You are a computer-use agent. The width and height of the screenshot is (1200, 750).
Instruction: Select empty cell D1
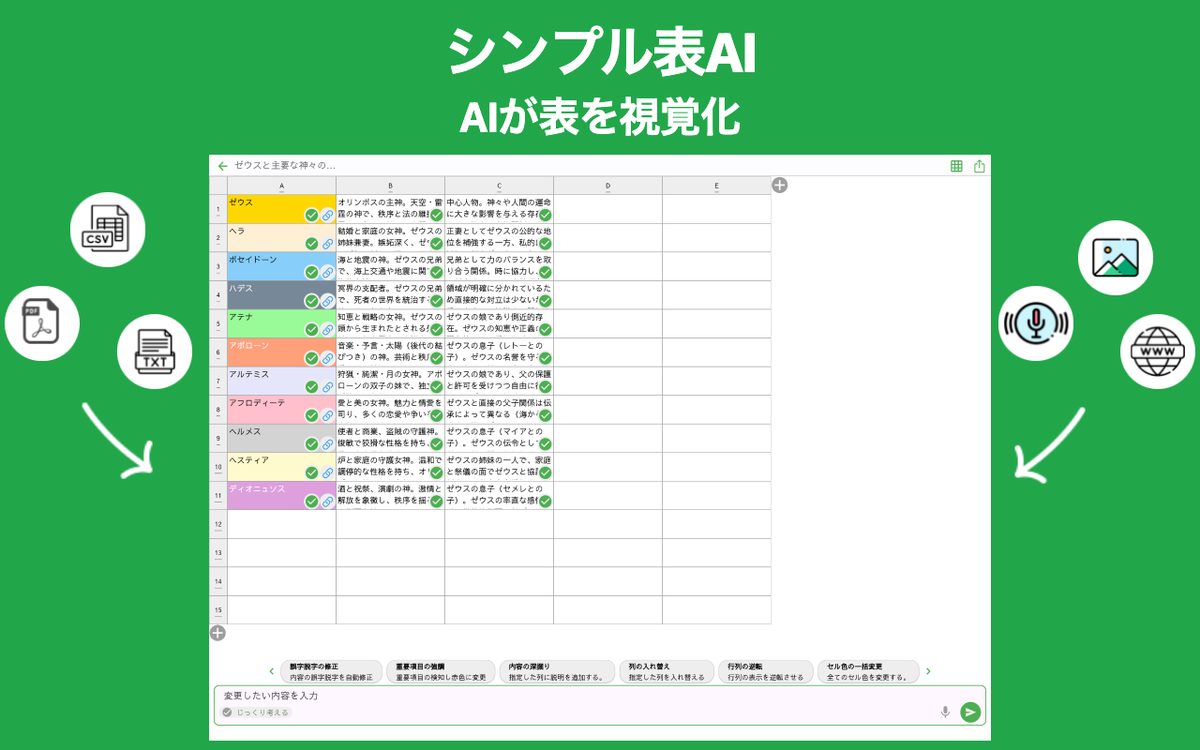[608, 209]
